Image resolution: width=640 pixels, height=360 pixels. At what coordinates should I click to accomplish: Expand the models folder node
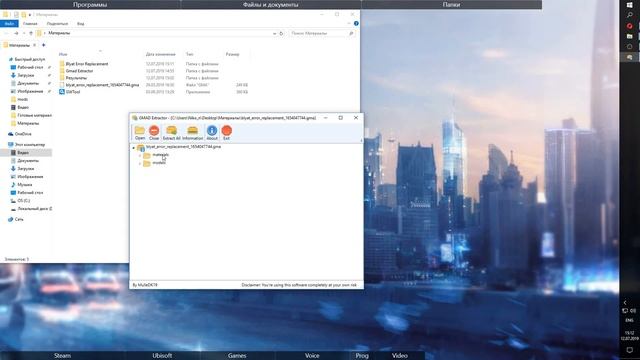pyautogui.click(x=140, y=164)
